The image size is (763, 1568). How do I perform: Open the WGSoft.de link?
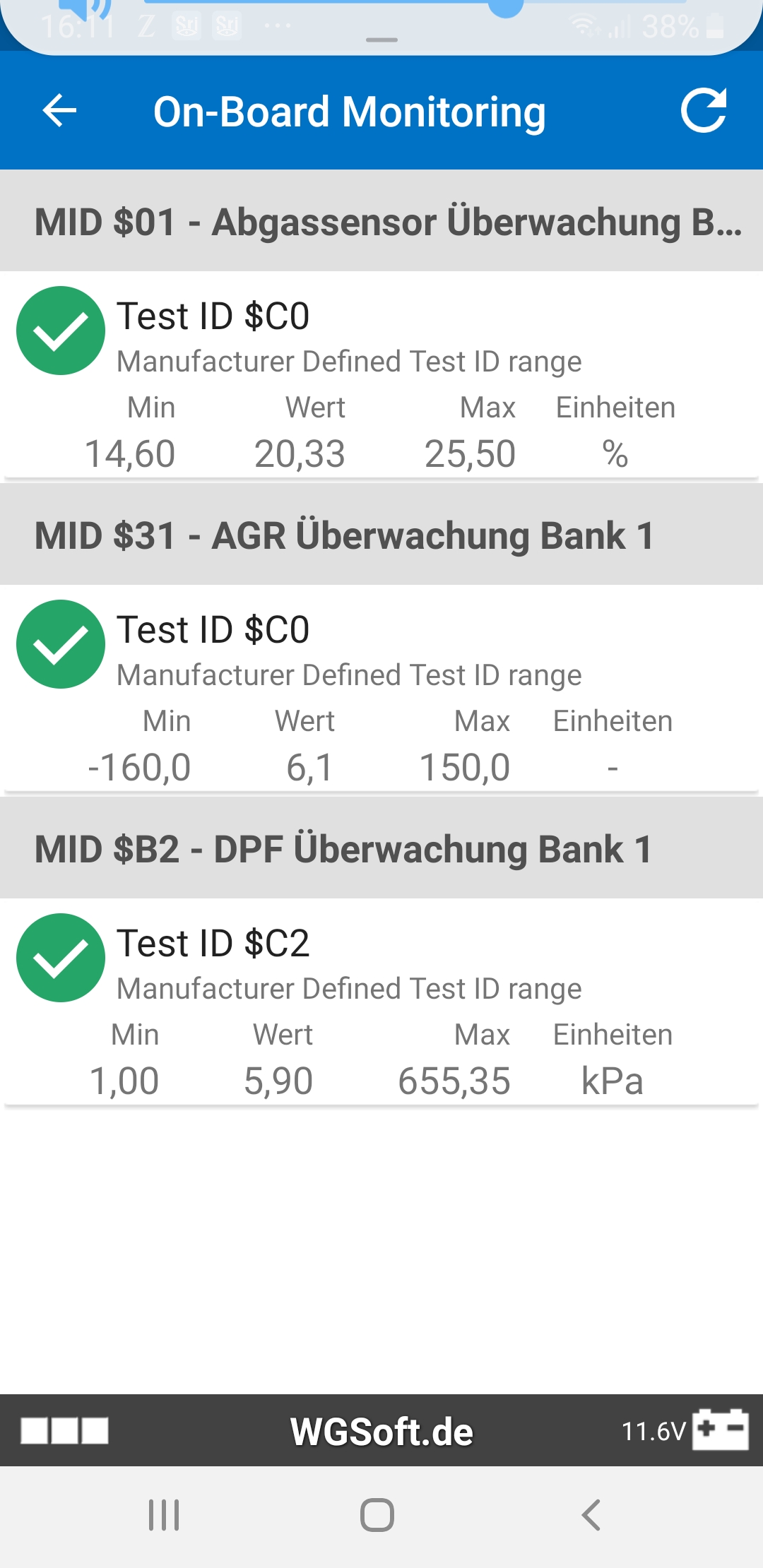[x=381, y=1432]
